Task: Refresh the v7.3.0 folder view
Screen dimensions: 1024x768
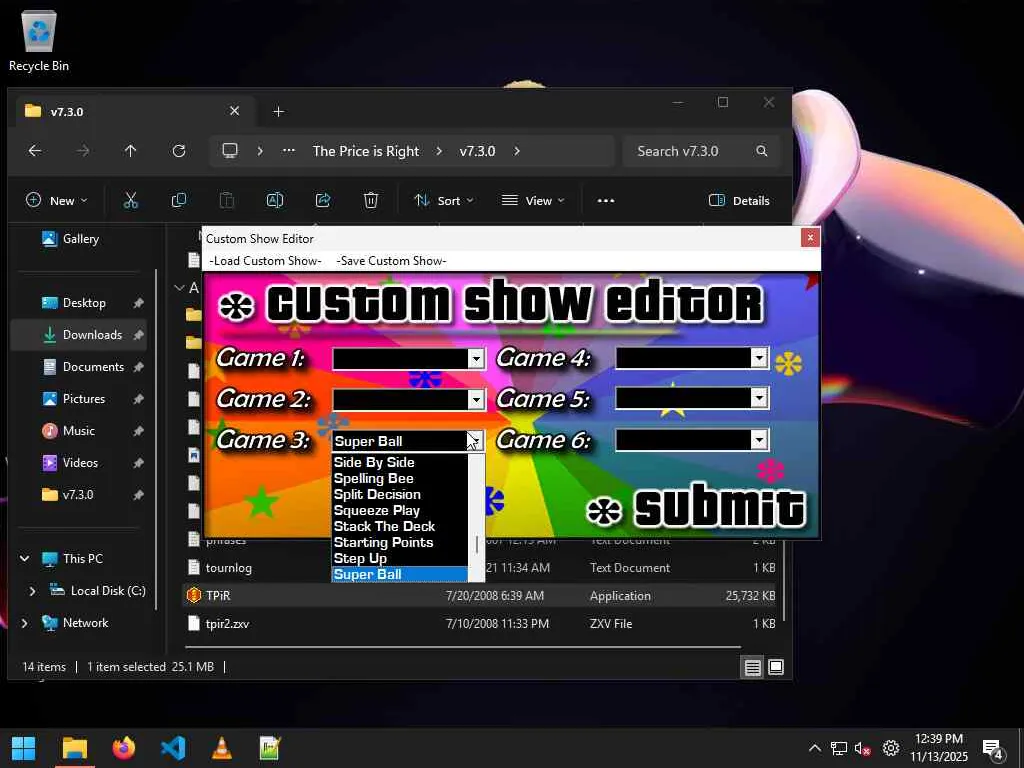Action: point(179,151)
